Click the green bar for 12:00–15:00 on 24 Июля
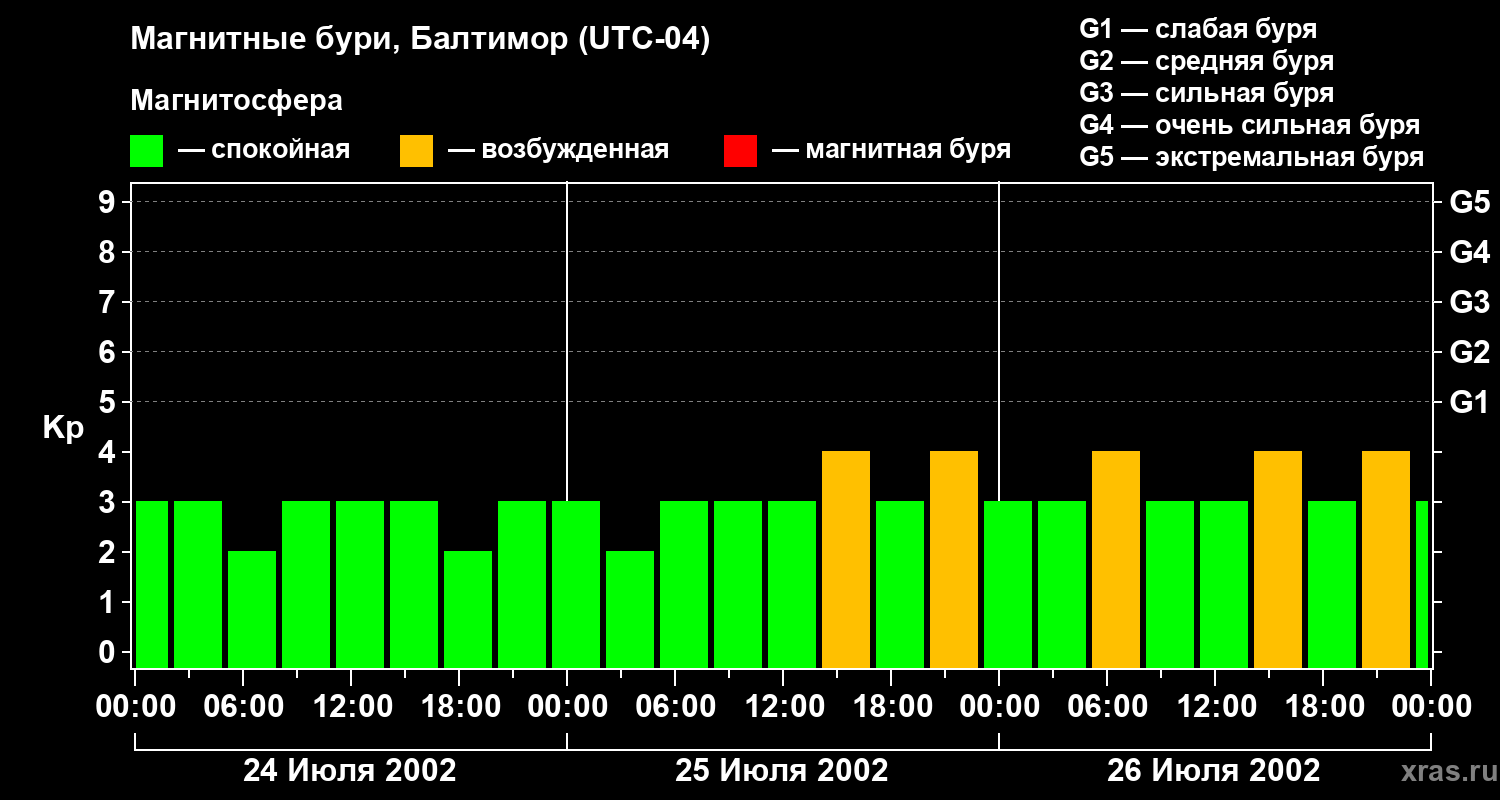 coord(360,585)
